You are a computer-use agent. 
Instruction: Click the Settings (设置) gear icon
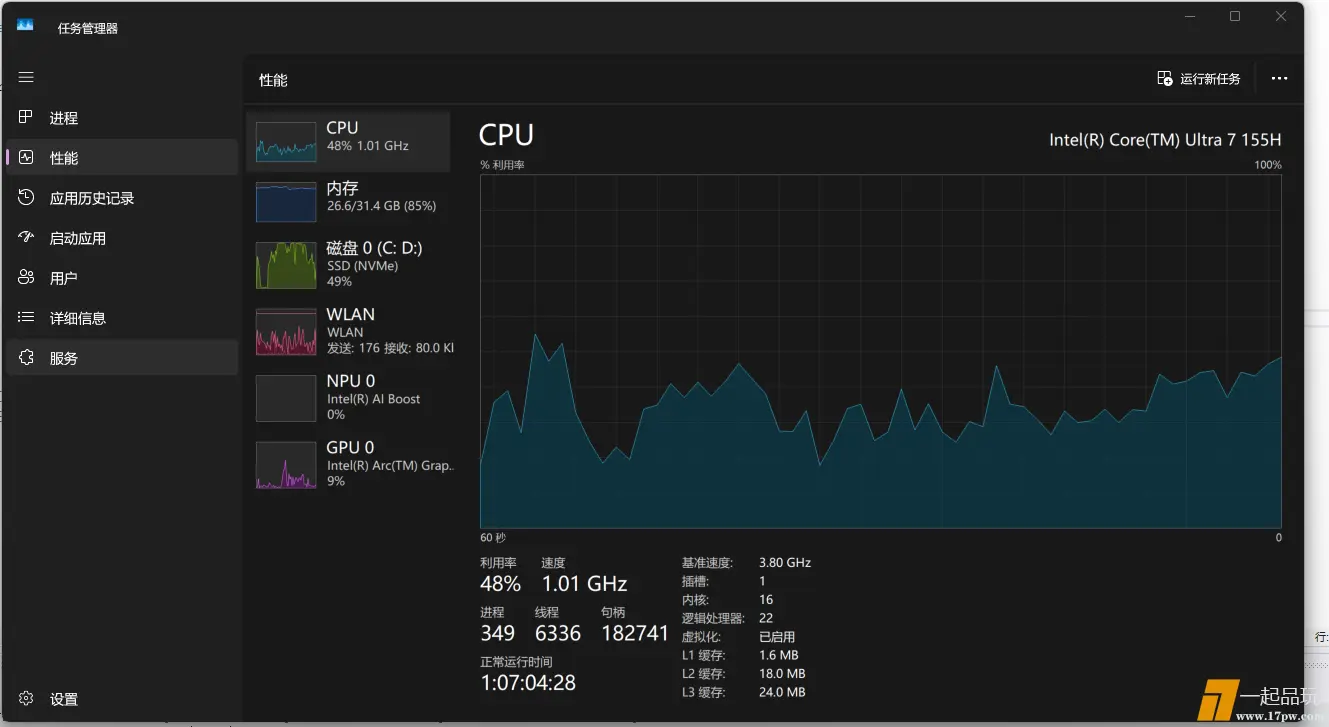pos(26,698)
